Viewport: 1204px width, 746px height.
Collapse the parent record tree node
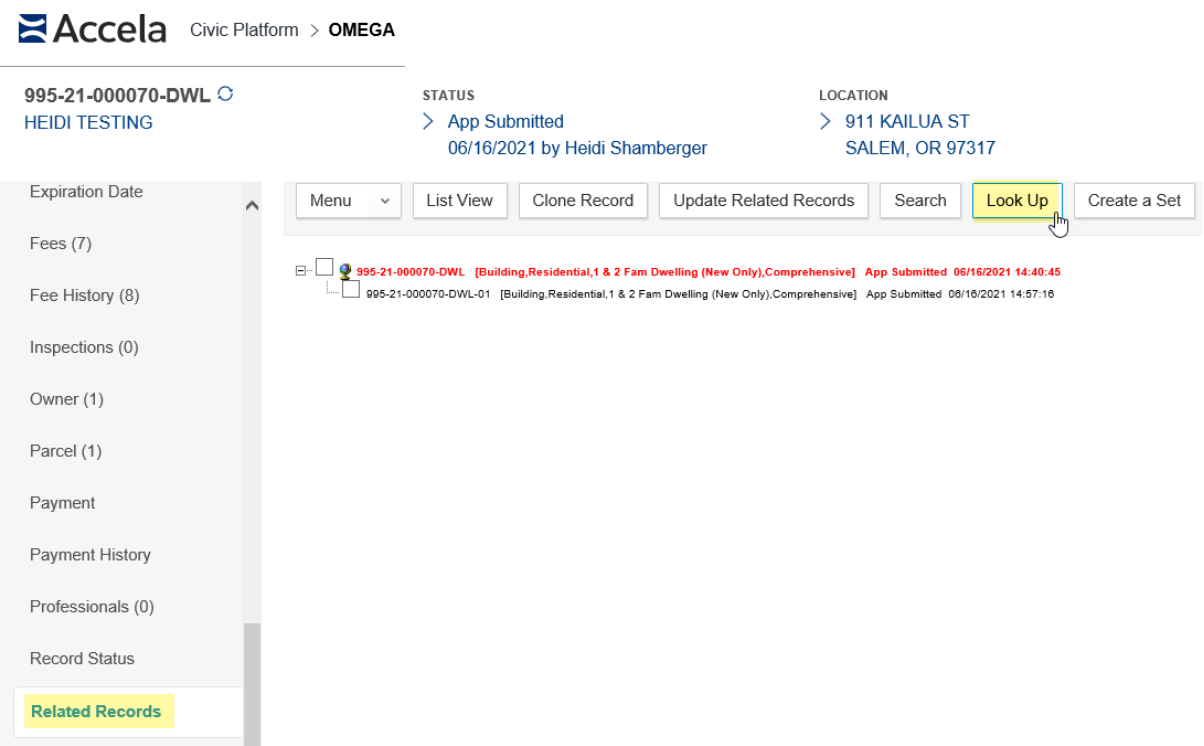(301, 271)
